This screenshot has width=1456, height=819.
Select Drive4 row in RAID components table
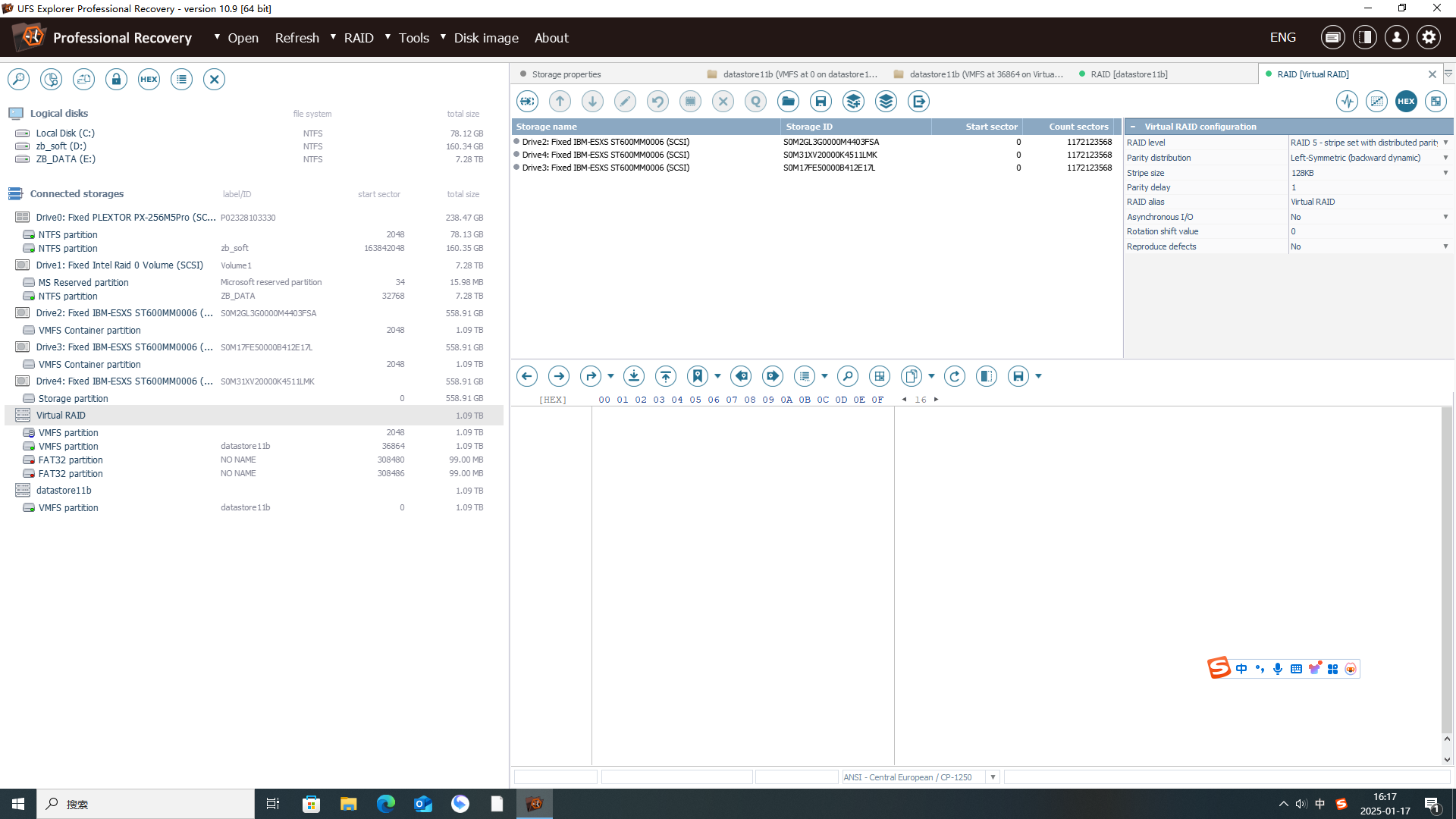click(815, 155)
